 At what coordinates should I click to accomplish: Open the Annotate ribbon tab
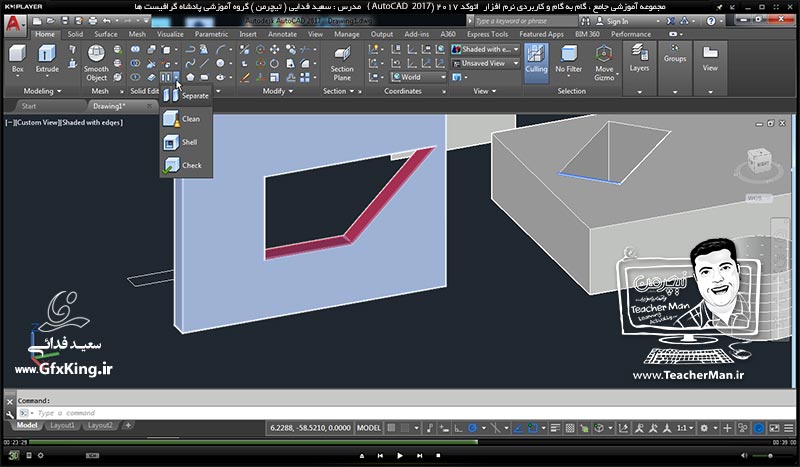(282, 34)
